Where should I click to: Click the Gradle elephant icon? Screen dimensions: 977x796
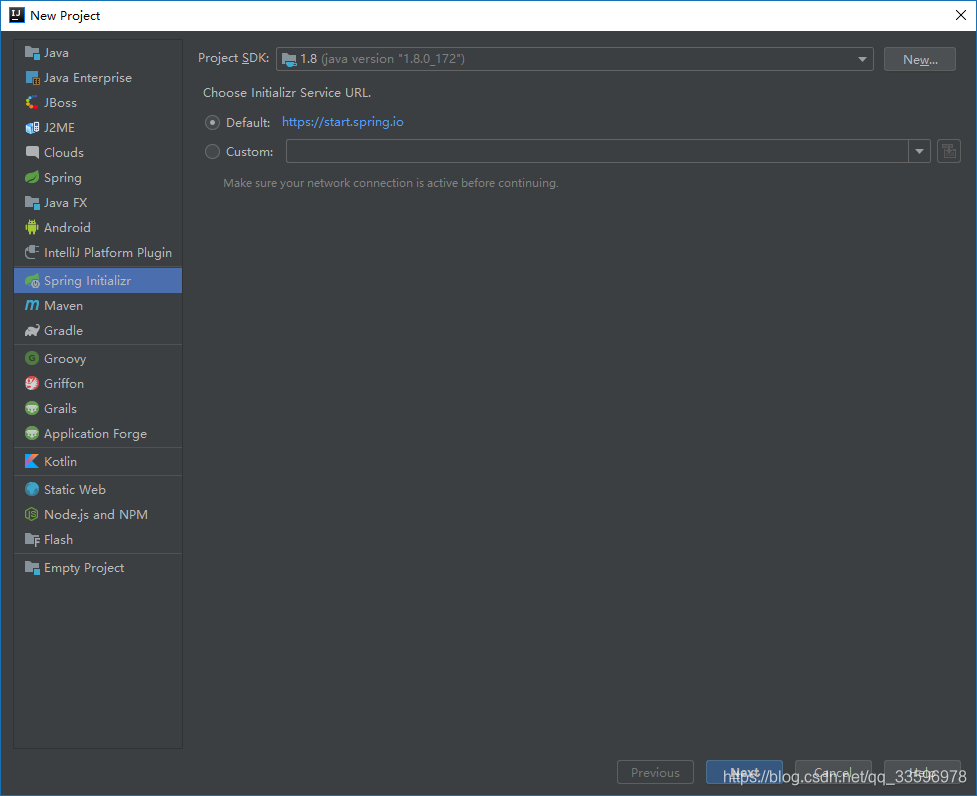32,331
